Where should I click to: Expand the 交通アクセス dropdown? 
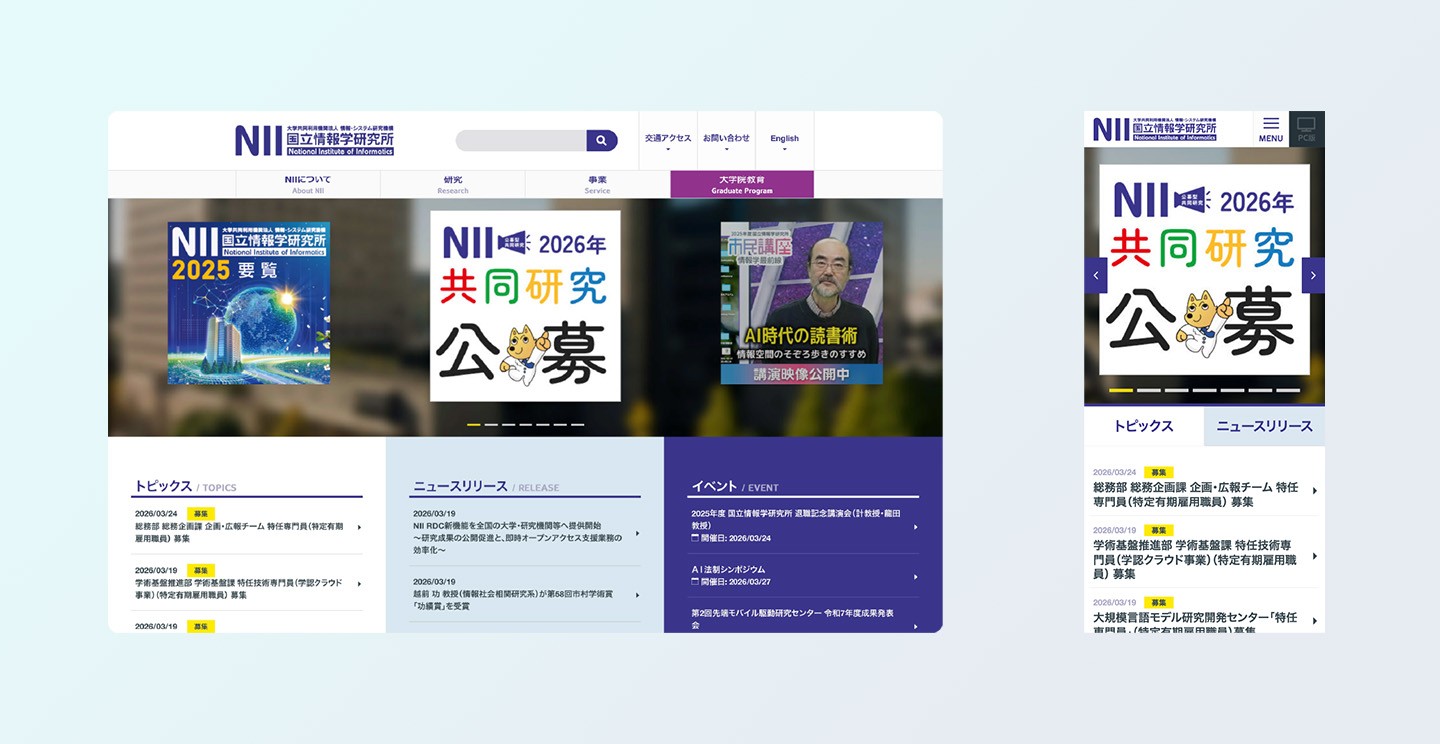[x=667, y=142]
